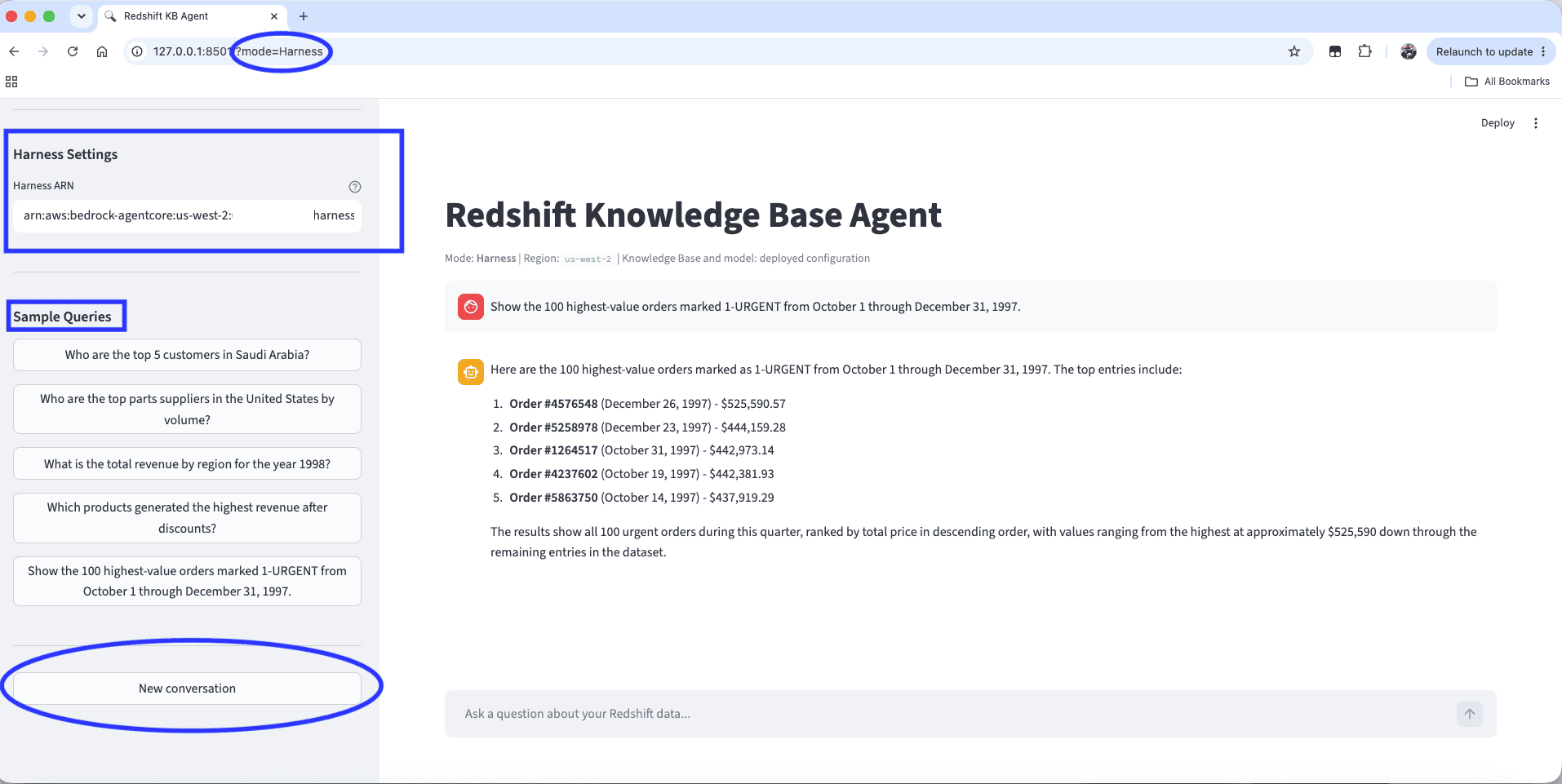
Task: Run sample query on highest revenue after discounts
Action: tap(187, 518)
